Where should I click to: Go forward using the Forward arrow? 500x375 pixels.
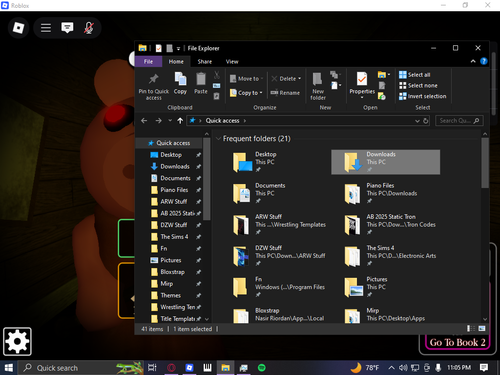pyautogui.click(x=159, y=121)
